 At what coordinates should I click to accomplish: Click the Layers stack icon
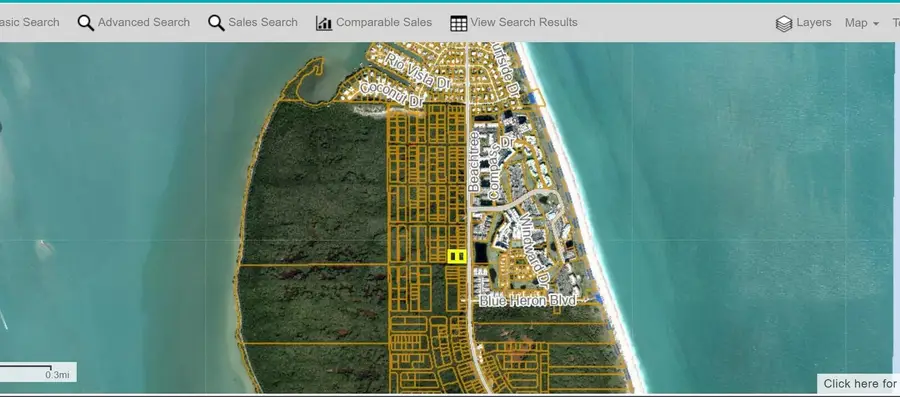783,24
